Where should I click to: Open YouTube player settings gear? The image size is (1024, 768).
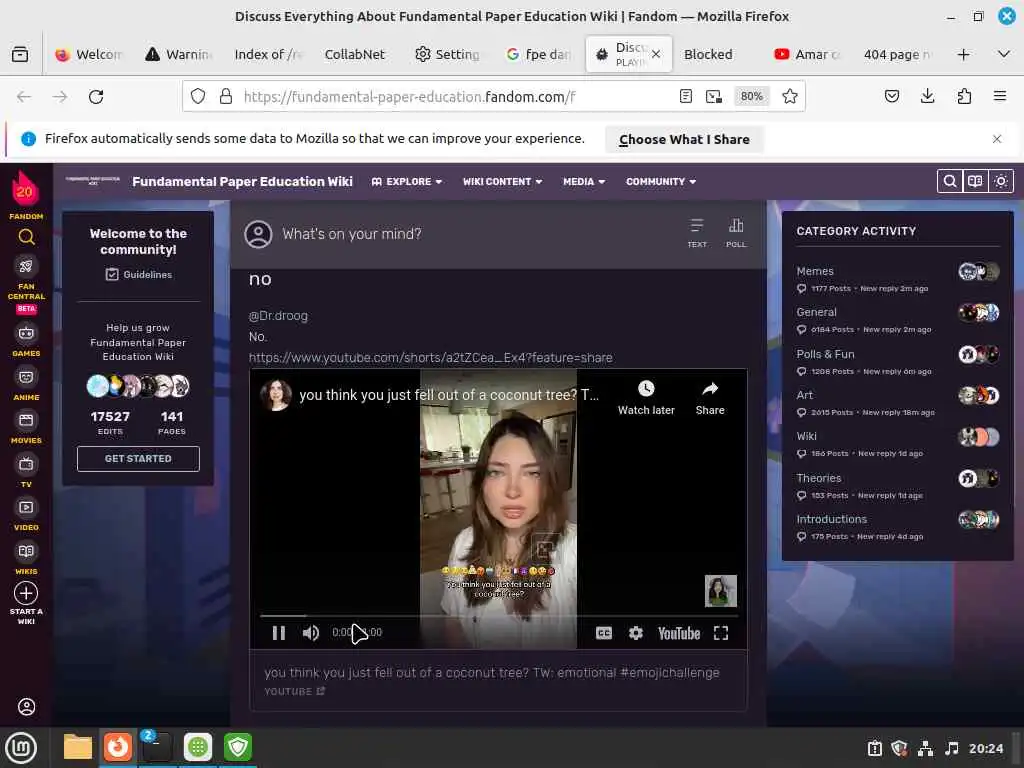click(x=635, y=633)
